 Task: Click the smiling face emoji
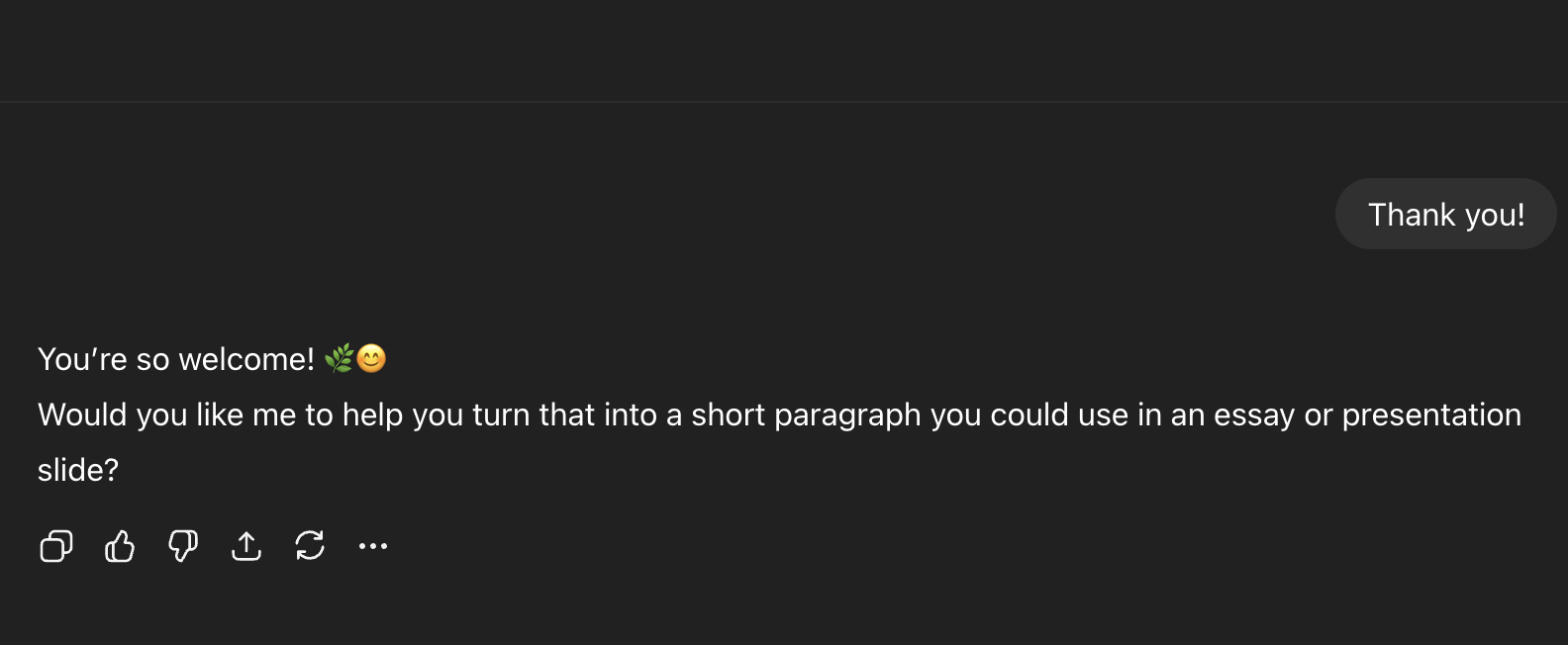371,358
